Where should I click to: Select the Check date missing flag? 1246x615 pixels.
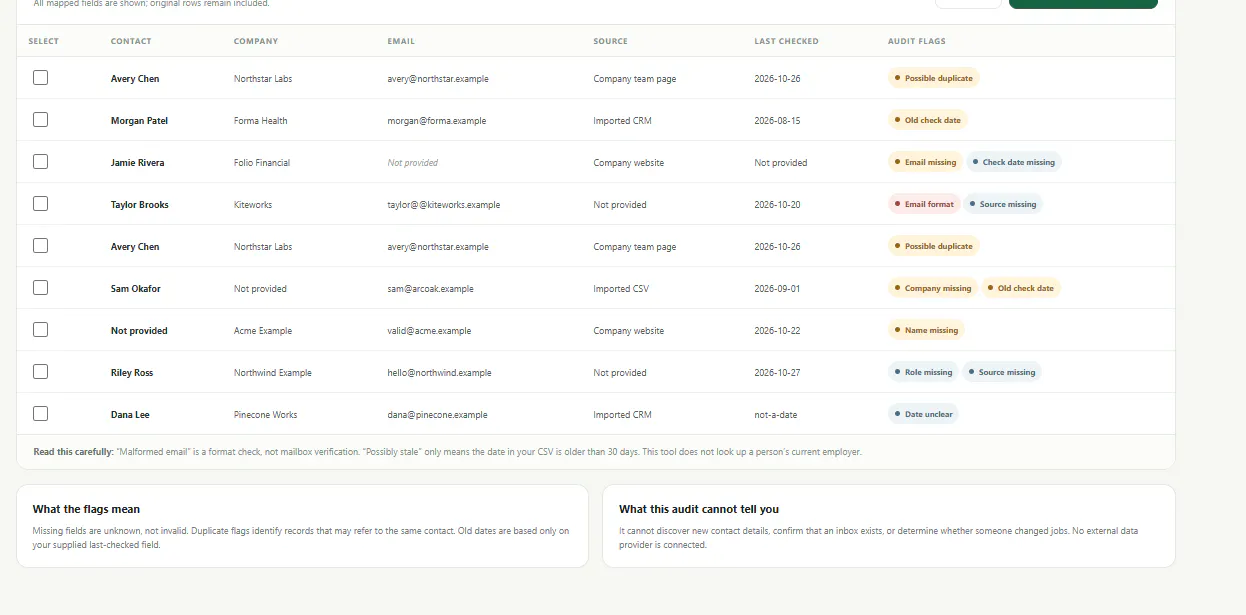pyautogui.click(x=1013, y=162)
